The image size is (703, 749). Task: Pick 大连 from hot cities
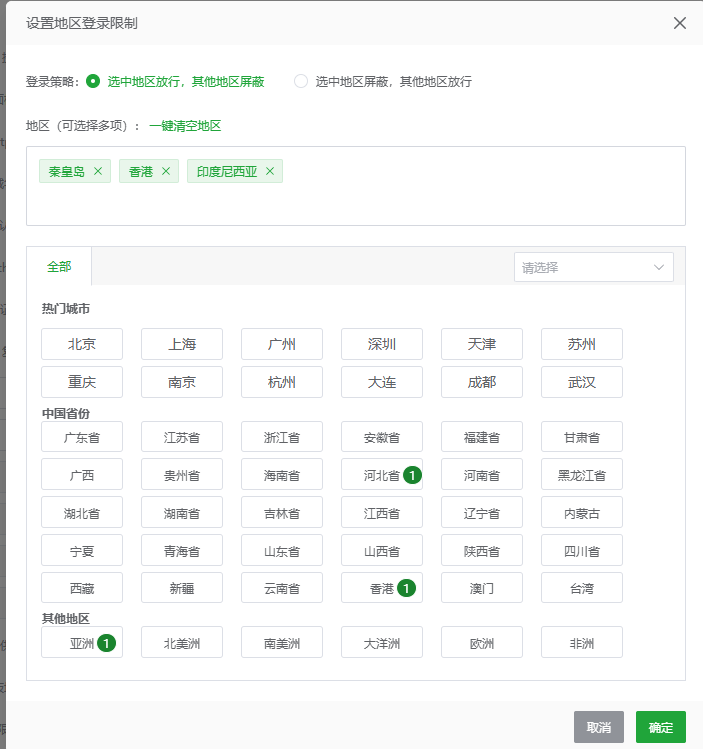pos(382,382)
